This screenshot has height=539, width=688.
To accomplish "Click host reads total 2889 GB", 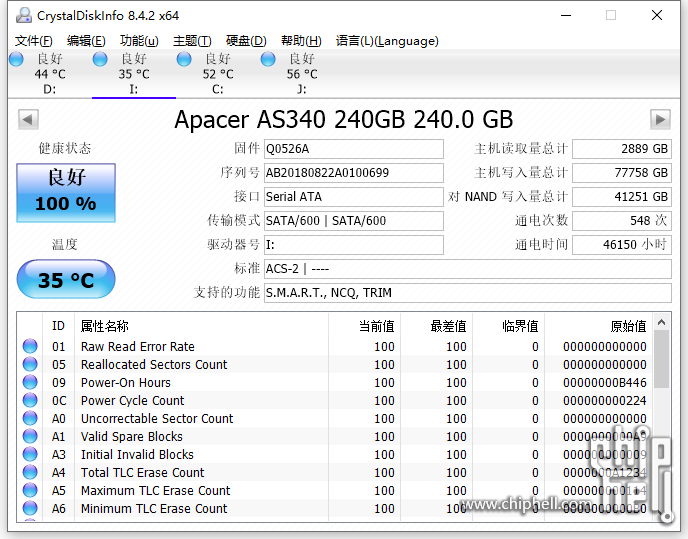I will pos(622,149).
